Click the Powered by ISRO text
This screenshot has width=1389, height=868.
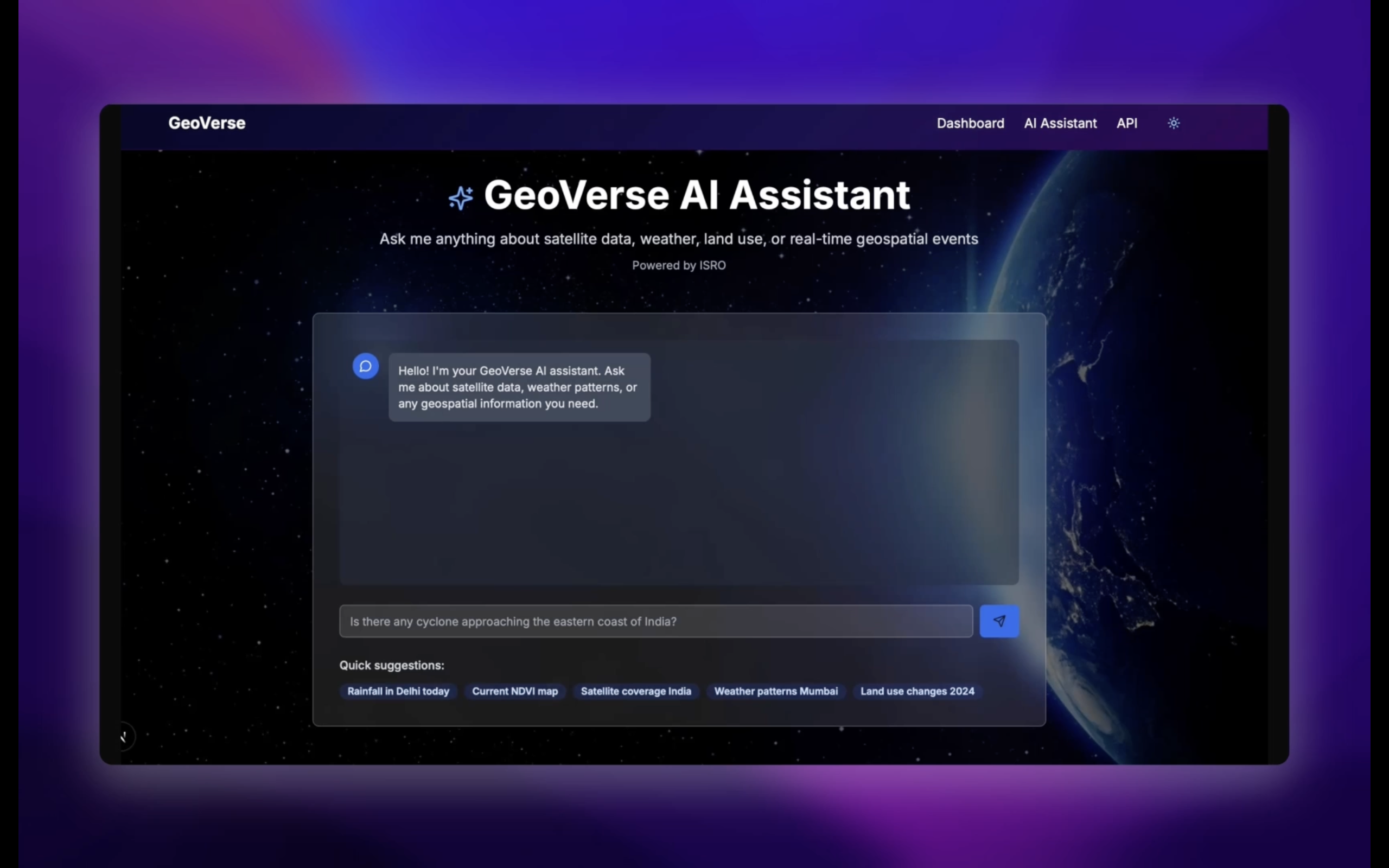pyautogui.click(x=678, y=265)
